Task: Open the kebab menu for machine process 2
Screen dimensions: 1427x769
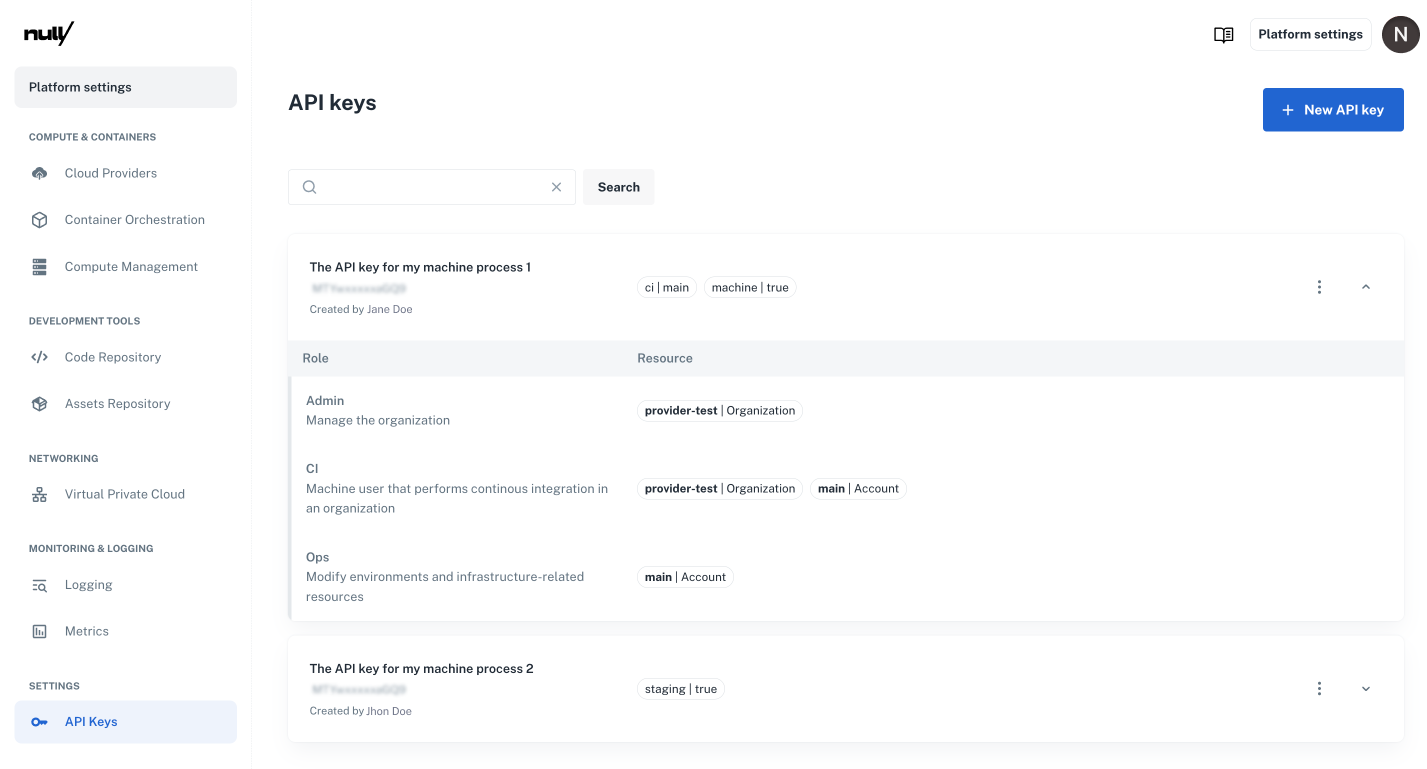Action: click(x=1319, y=688)
